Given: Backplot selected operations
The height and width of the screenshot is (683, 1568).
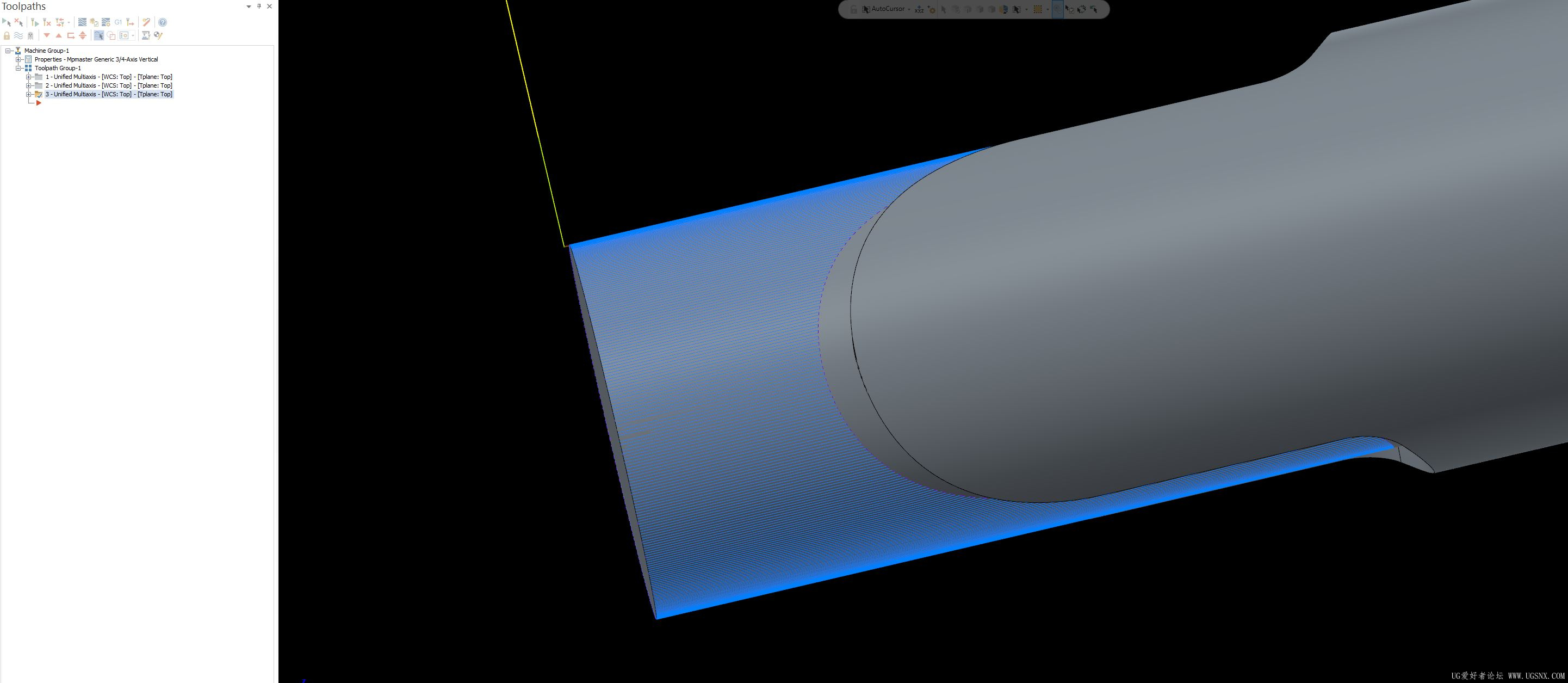Looking at the screenshot, I should coord(82,22).
